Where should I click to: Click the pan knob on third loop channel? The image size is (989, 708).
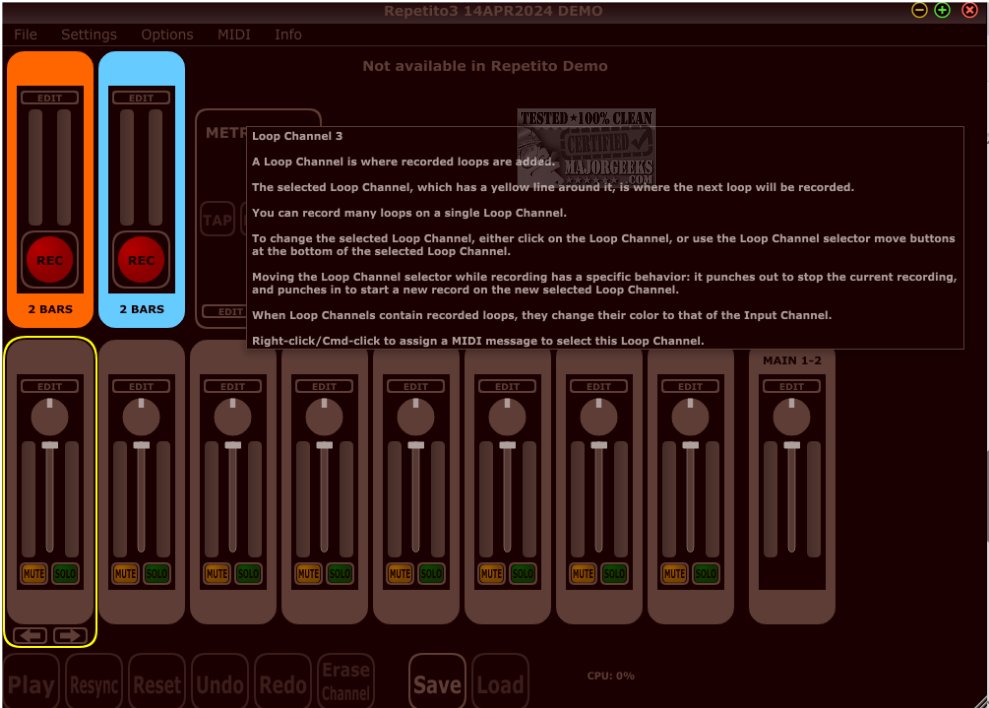point(233,416)
